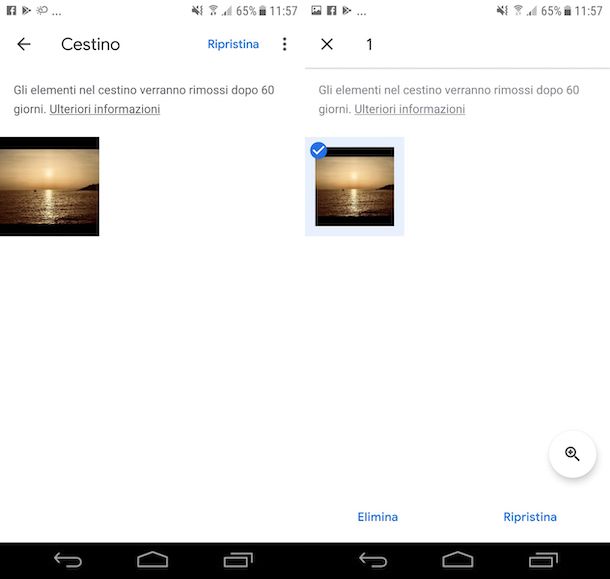
Task: Tap Ripristina at the bottom right
Action: 530,517
